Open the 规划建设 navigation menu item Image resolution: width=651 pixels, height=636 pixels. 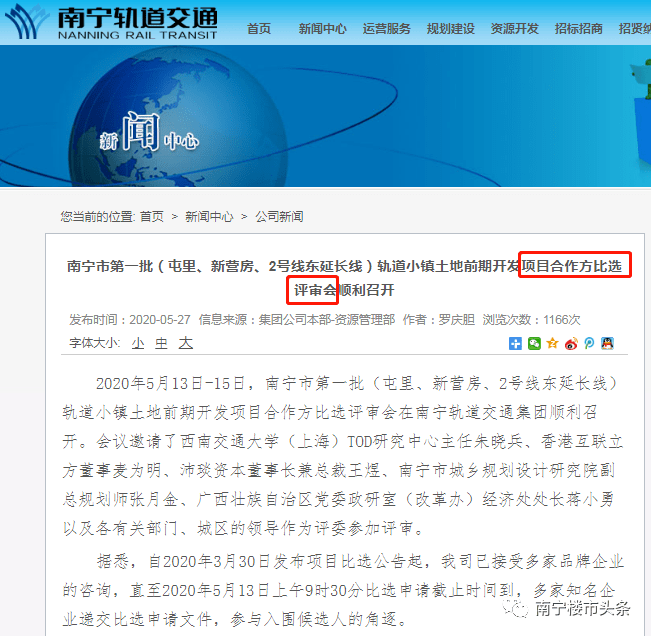(x=450, y=29)
